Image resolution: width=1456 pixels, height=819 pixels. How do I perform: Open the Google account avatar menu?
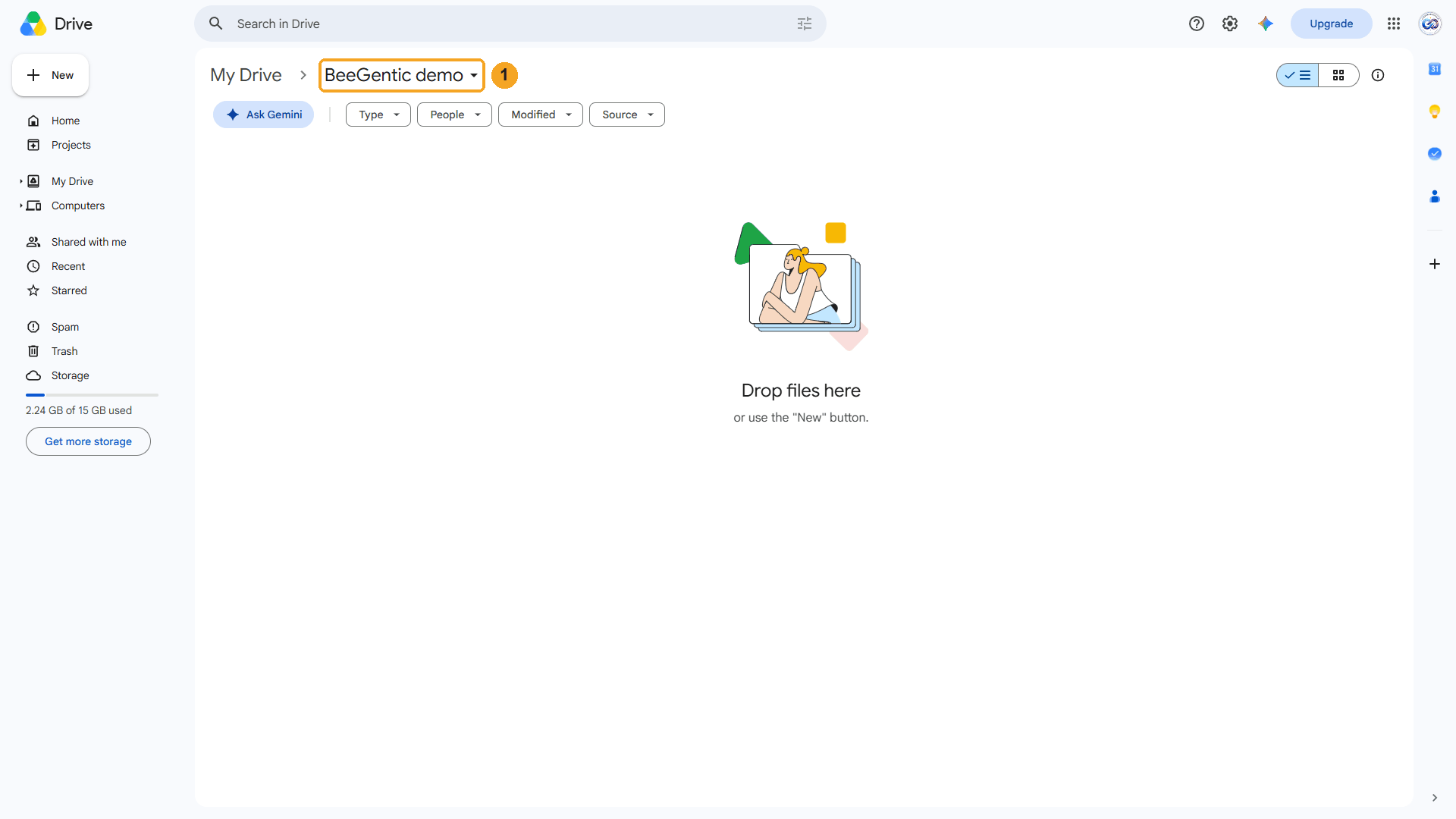pyautogui.click(x=1430, y=24)
